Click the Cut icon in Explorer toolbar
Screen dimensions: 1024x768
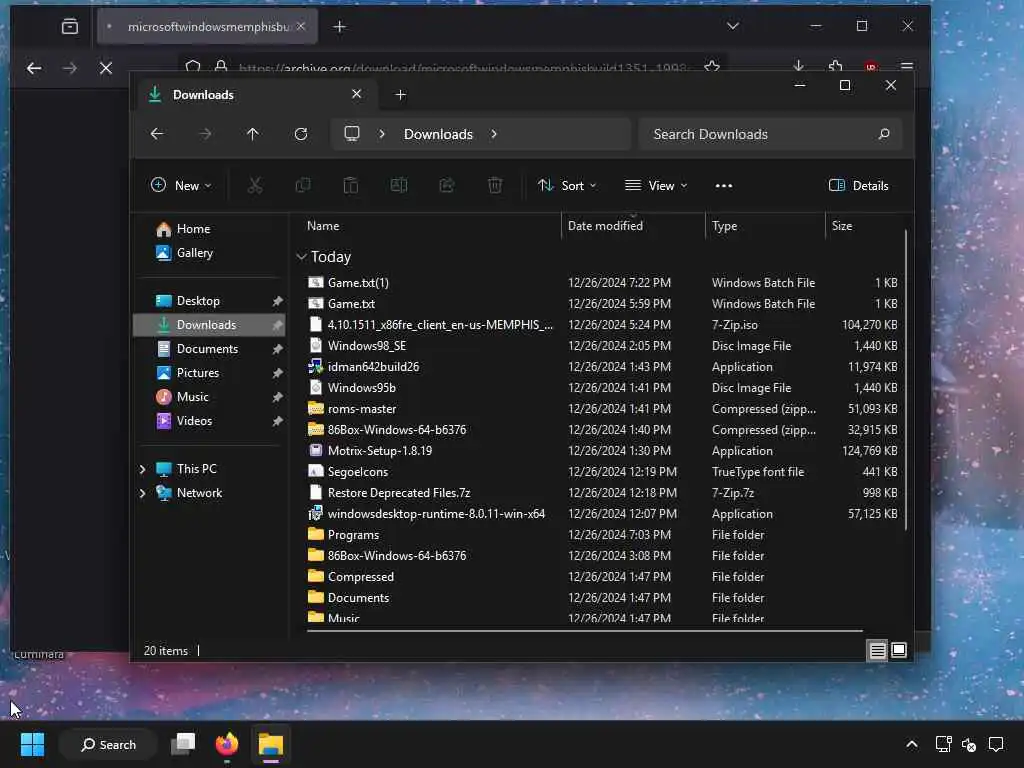click(x=255, y=185)
